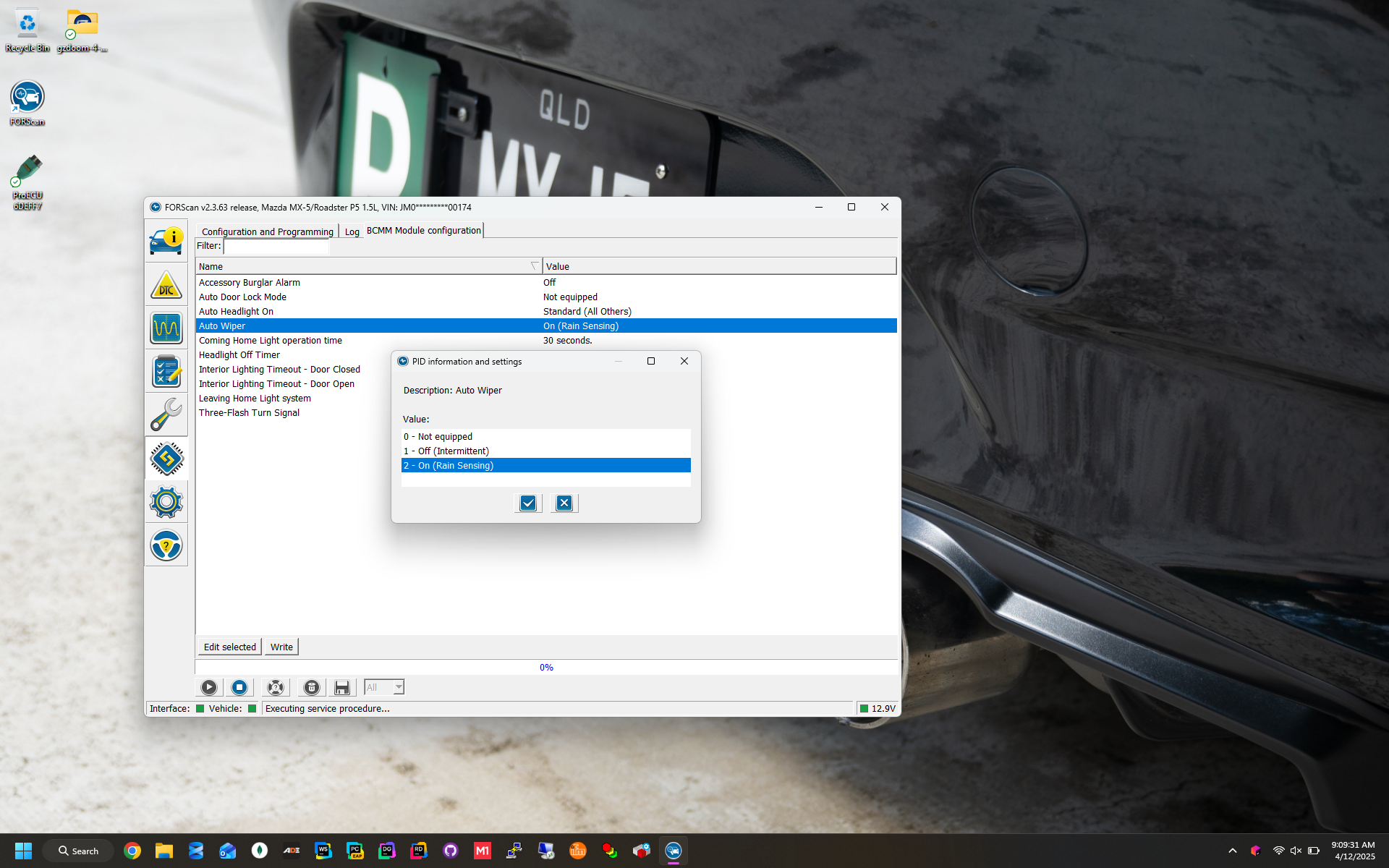Open the oscilloscope dashboard icon

click(x=166, y=328)
